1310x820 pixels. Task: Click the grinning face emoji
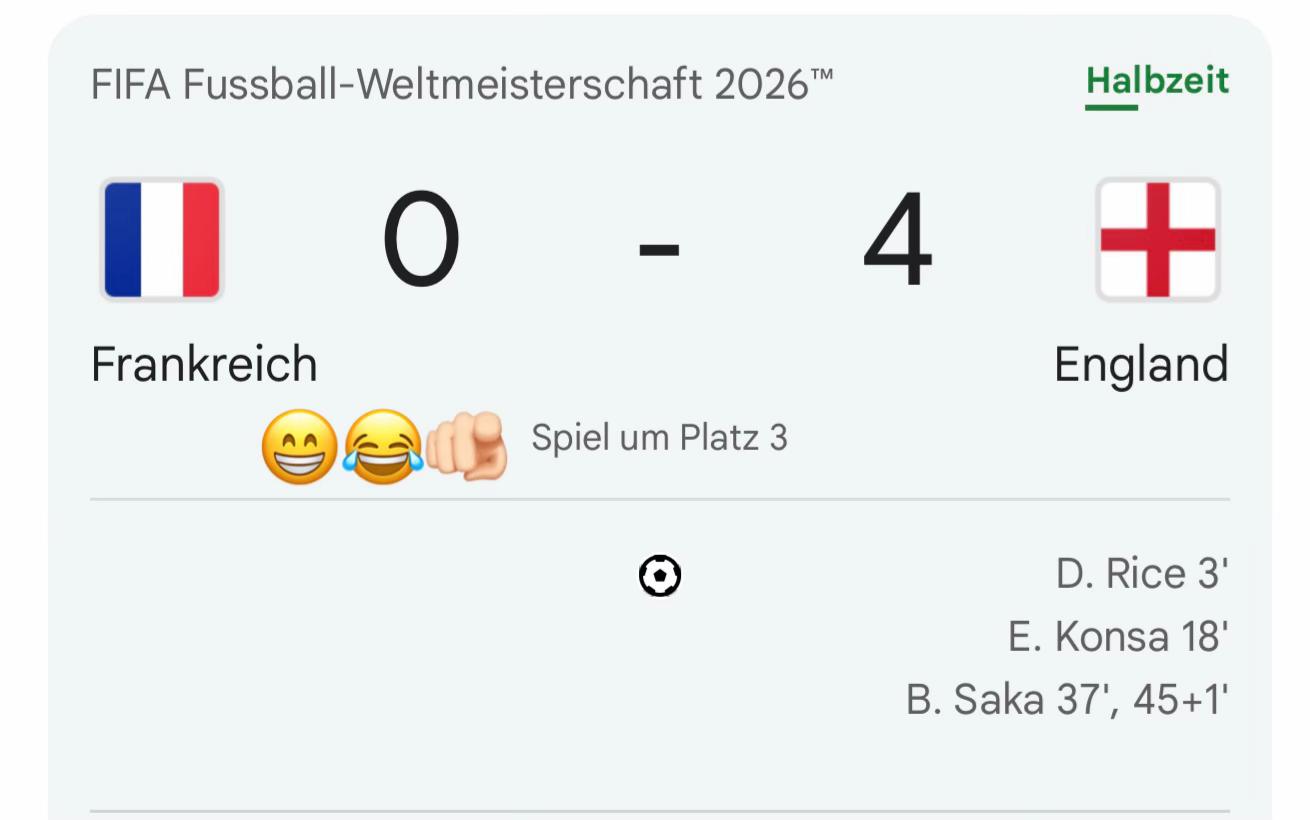[x=299, y=447]
